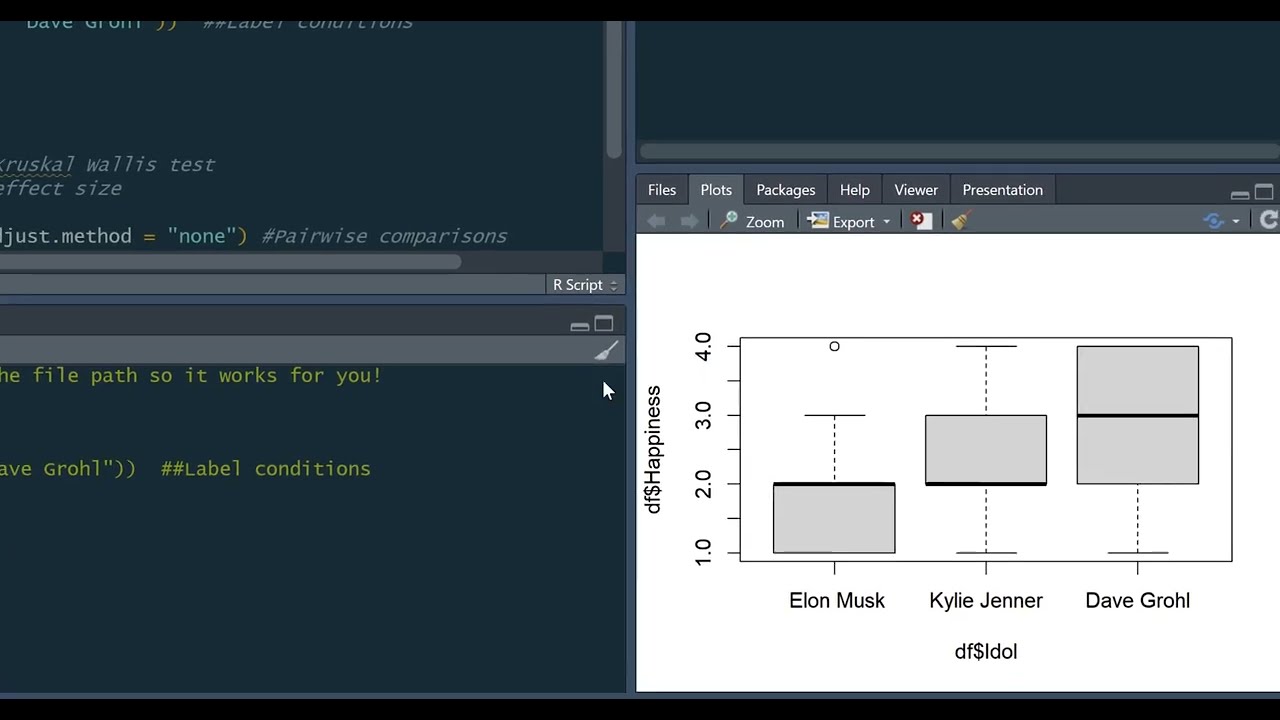Maximize the console pane
Image resolution: width=1280 pixels, height=720 pixels.
603,324
